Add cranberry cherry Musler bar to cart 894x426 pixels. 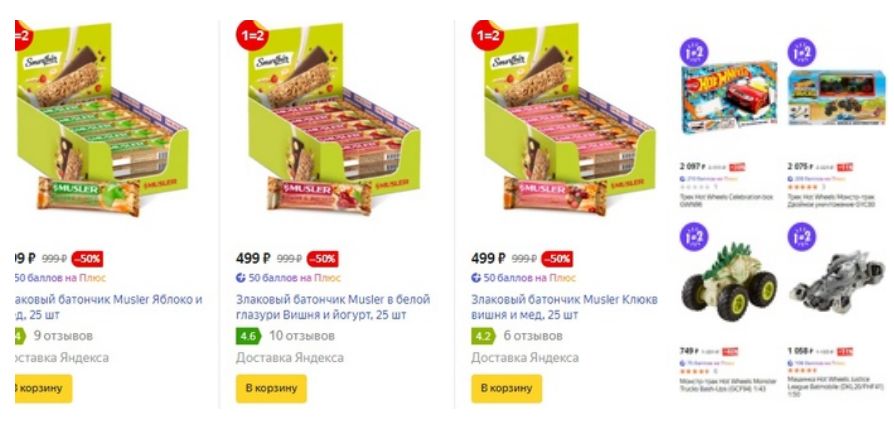point(506,388)
